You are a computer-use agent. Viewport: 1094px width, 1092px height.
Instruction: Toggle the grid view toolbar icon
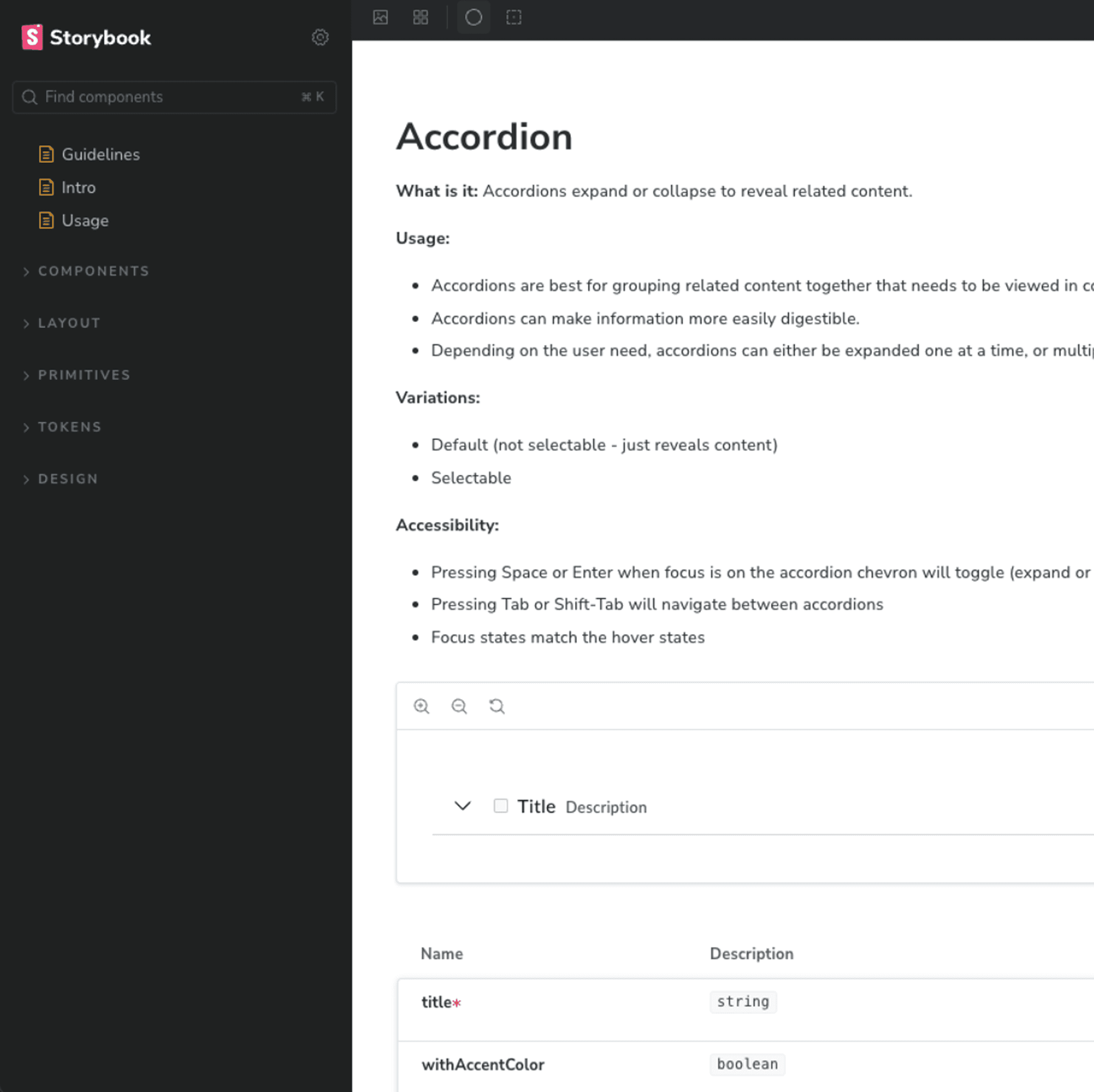pos(421,18)
